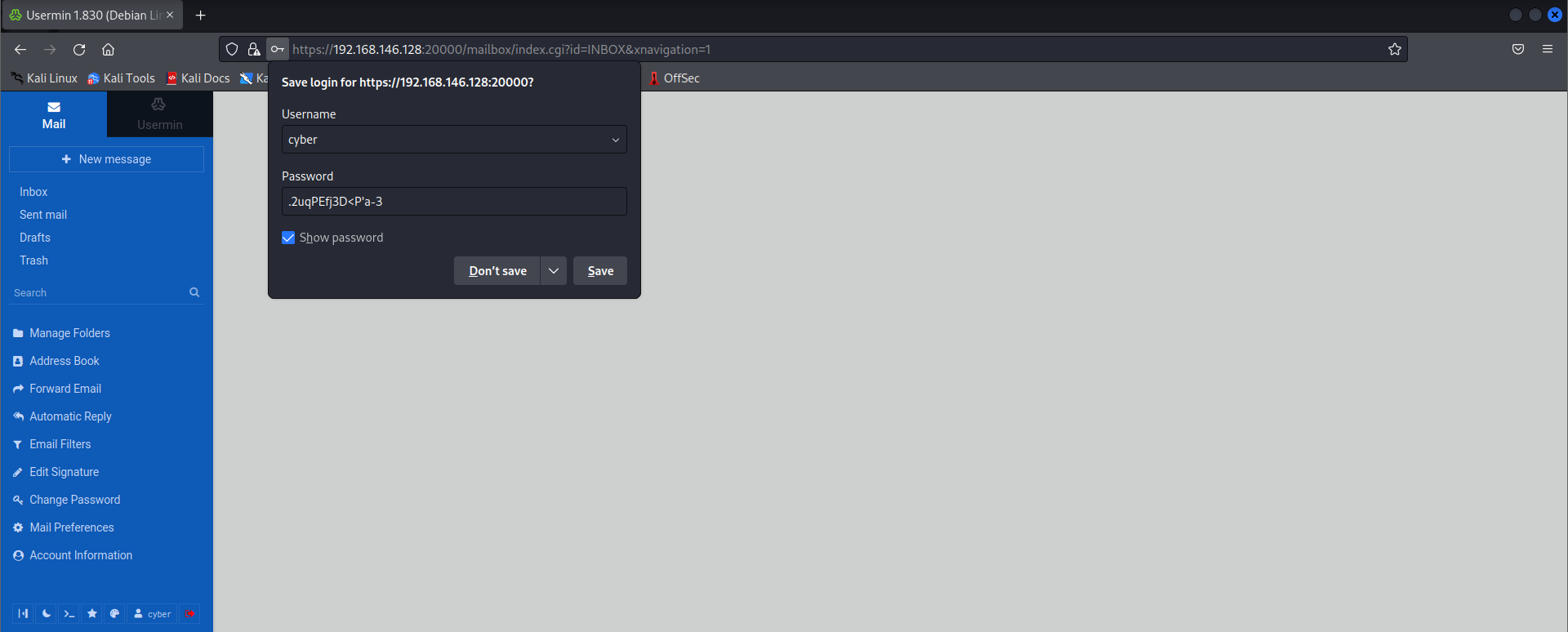
Task: Expand the Username dropdown in save login dialog
Action: [616, 140]
